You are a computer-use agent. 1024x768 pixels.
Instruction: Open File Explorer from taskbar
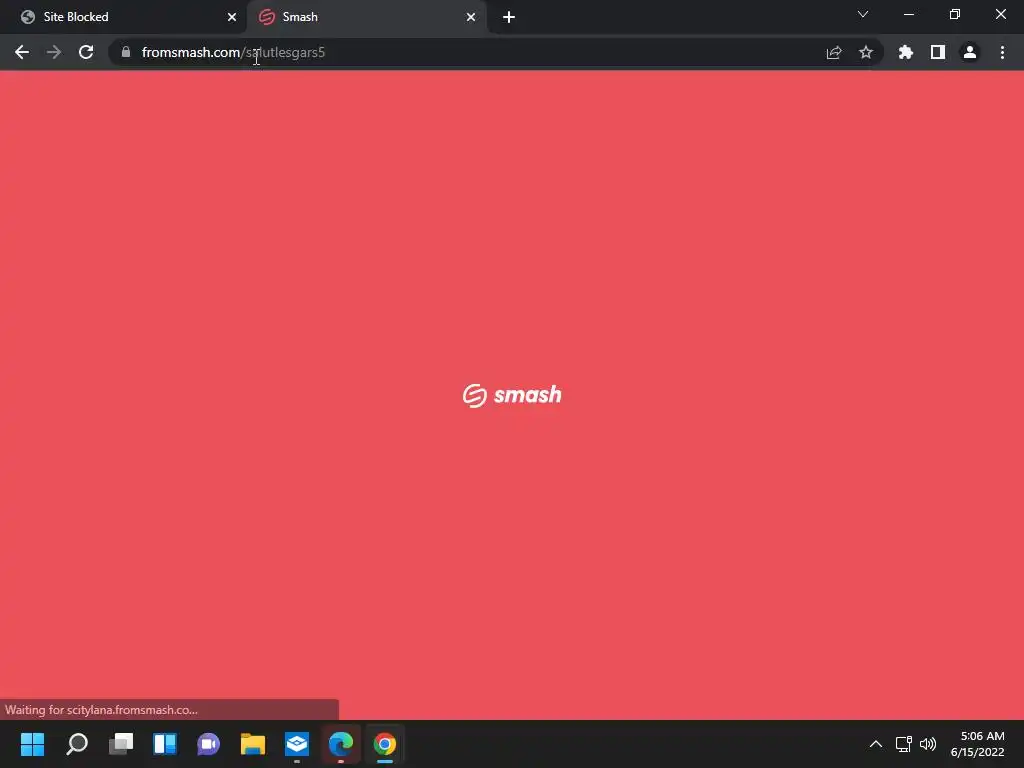(253, 744)
